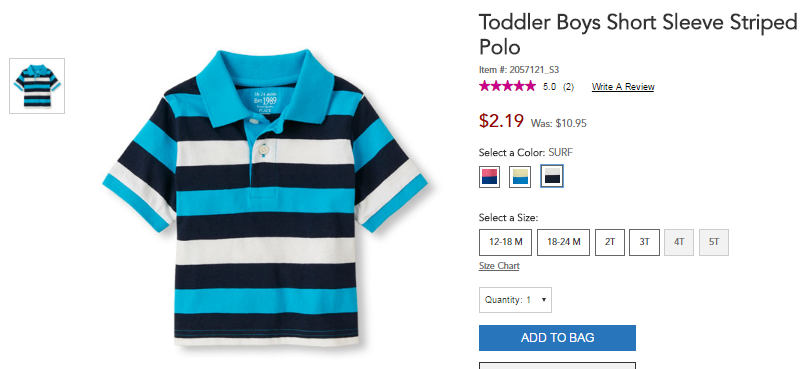
Task: Click the product title Toddler Boys Polo
Action: pos(638,34)
